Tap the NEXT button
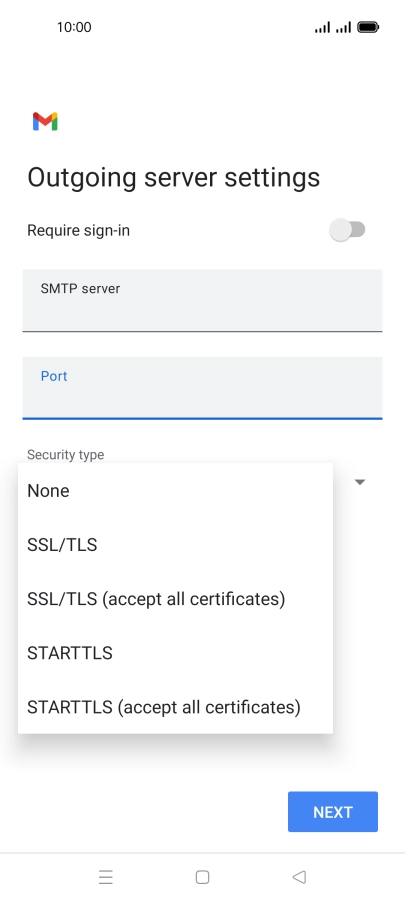Screen dimensions: 405x902 tap(333, 812)
